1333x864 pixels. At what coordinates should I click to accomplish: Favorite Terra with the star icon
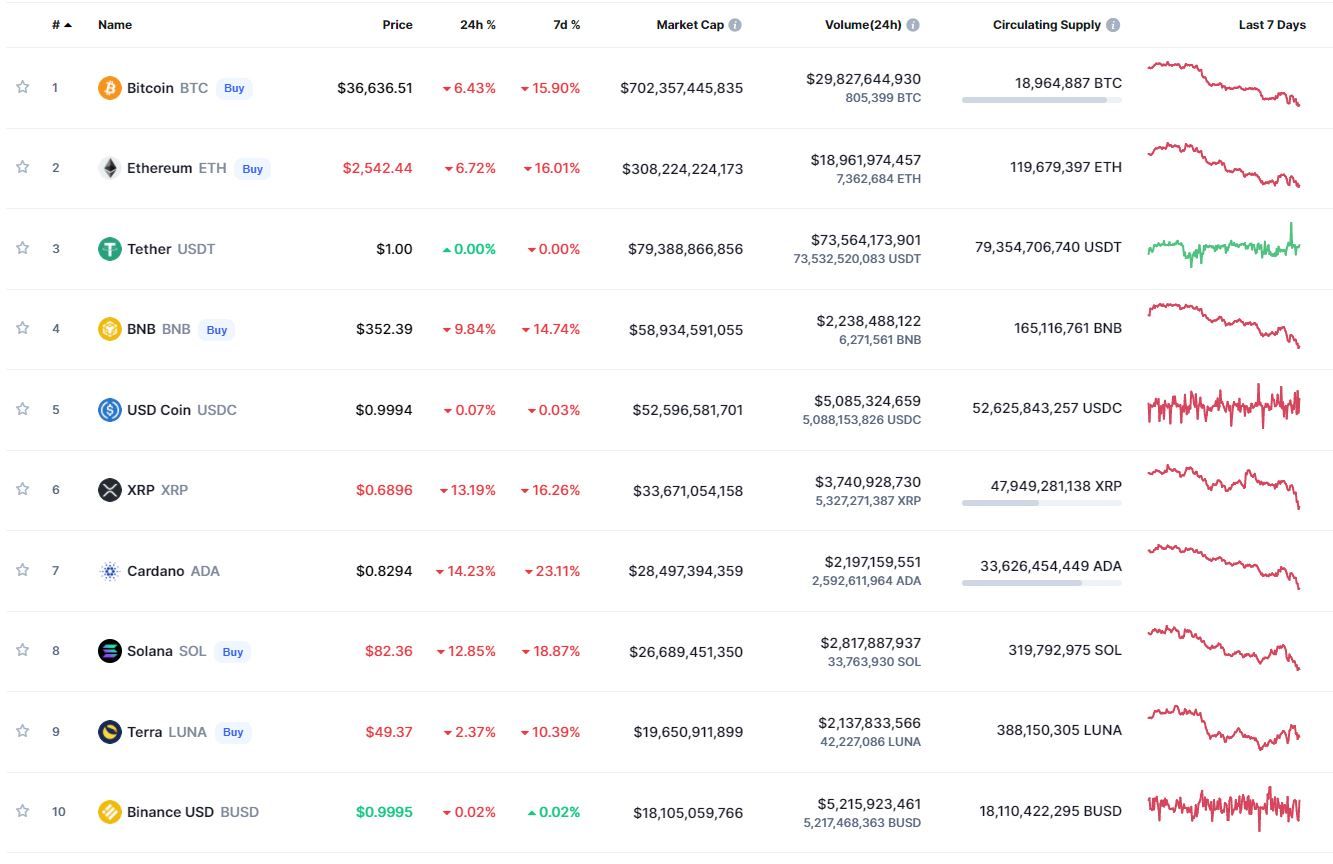click(22, 731)
